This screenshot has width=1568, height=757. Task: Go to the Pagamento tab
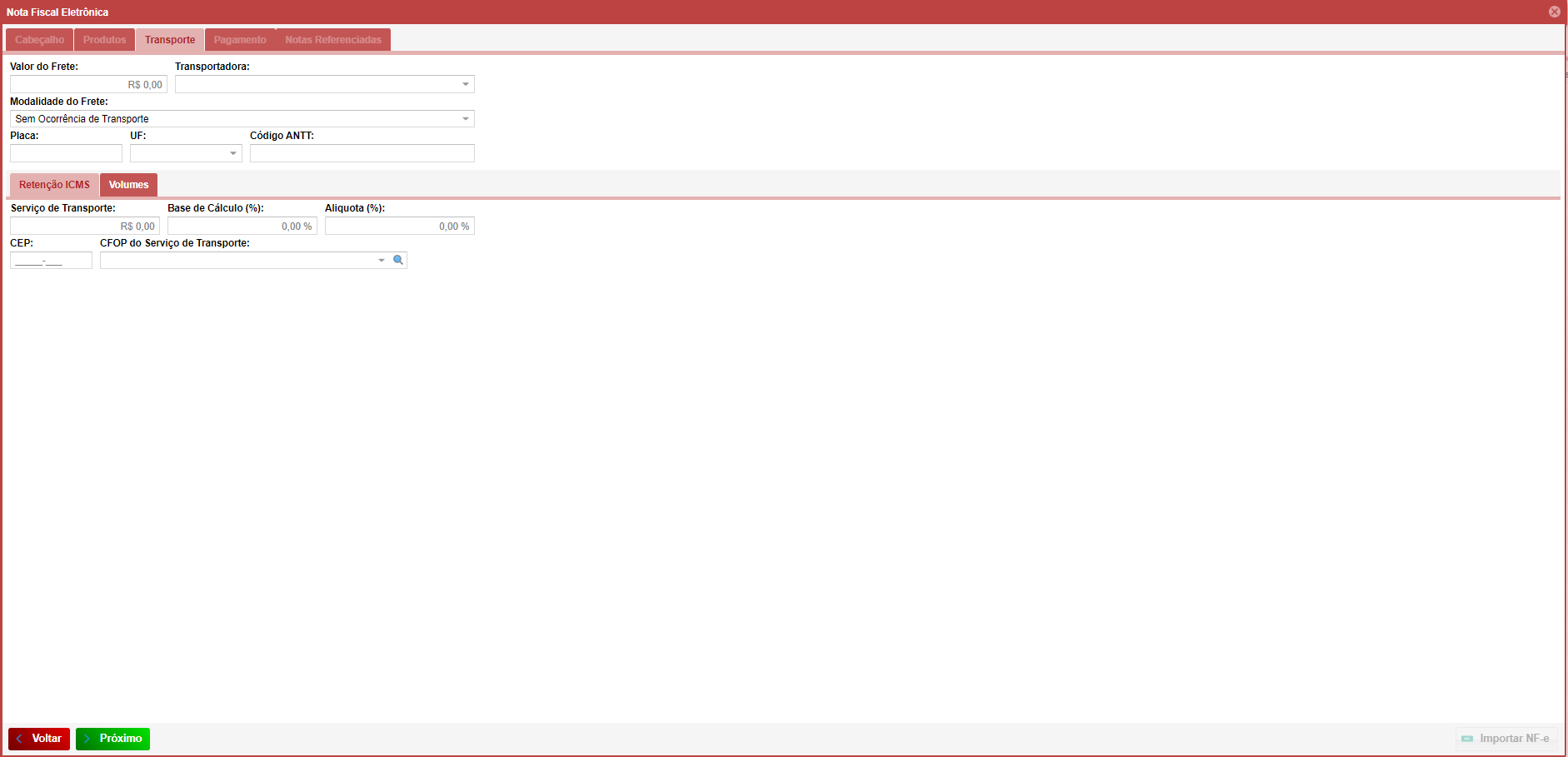[x=240, y=40]
